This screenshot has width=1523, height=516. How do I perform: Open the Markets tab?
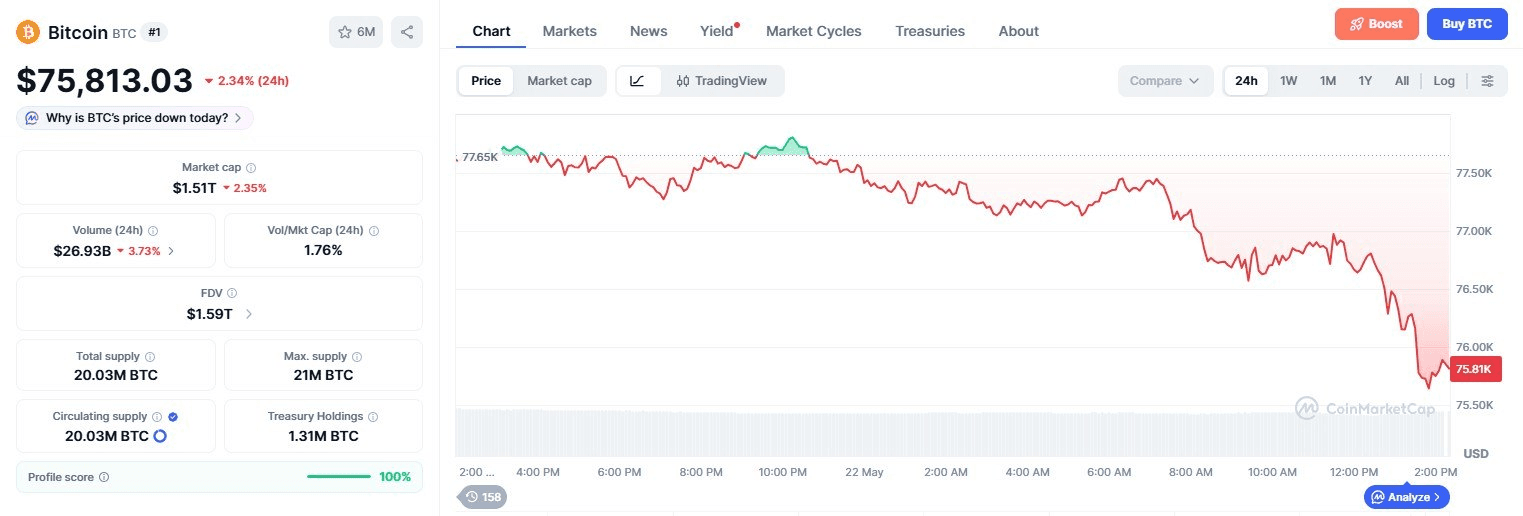(570, 31)
